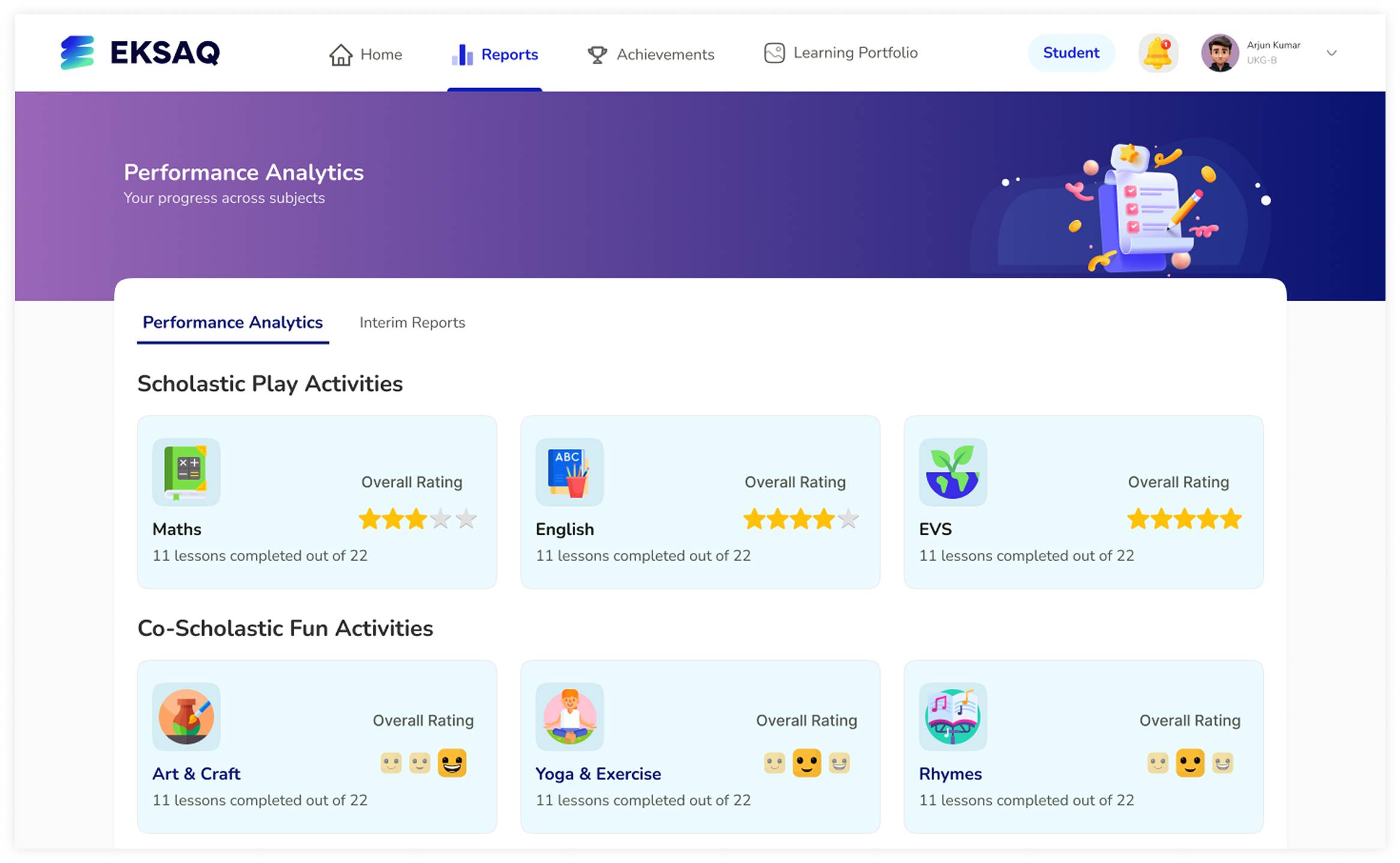The width and height of the screenshot is (1400, 863).
Task: Click the EVS globe plant icon
Action: [x=953, y=472]
